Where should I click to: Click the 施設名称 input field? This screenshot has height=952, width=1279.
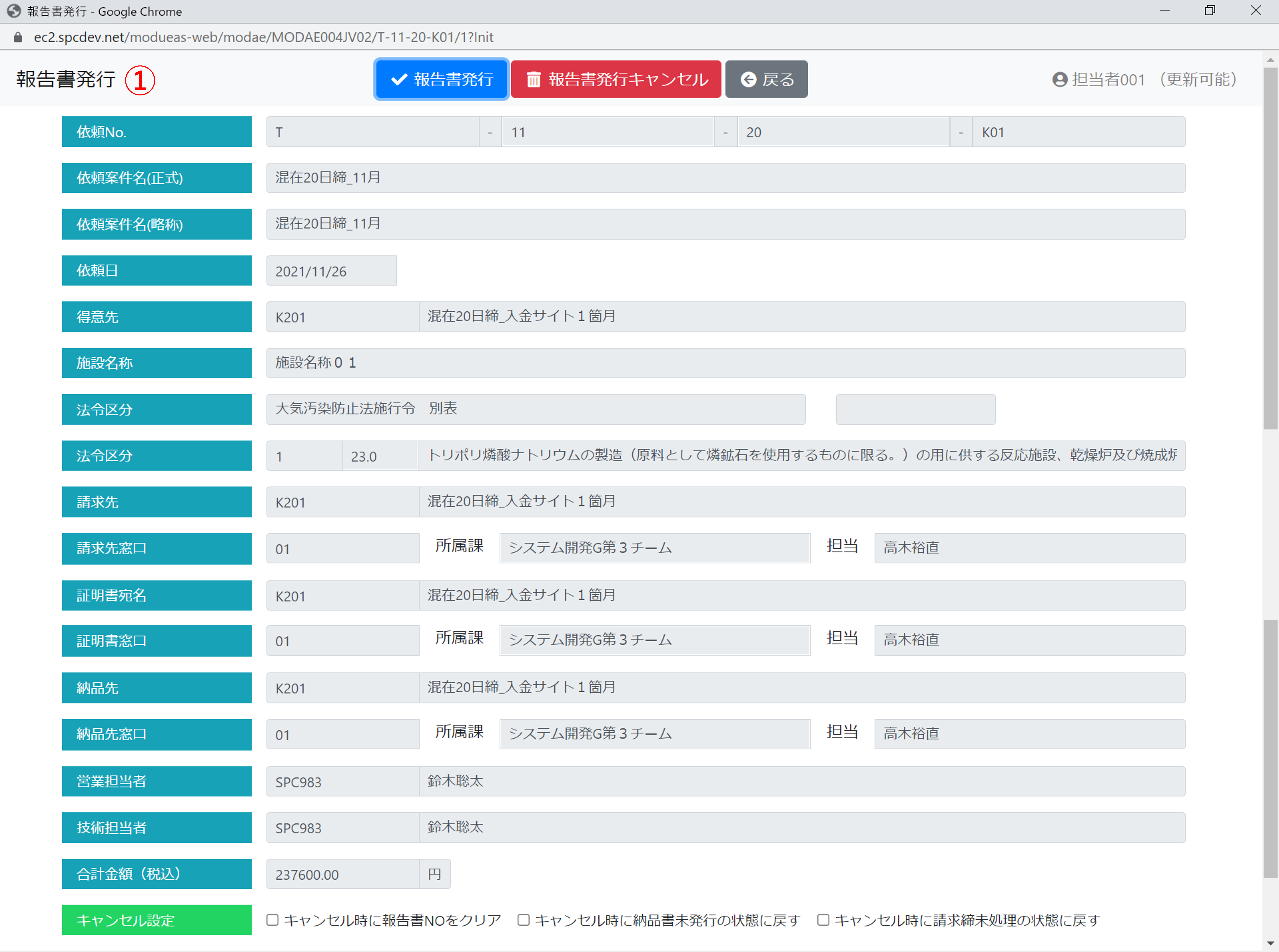[726, 363]
